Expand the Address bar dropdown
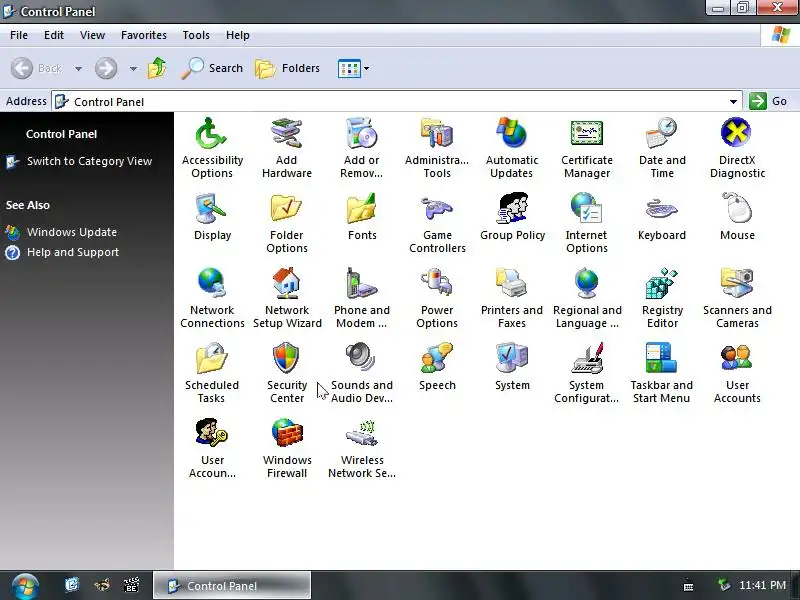800x600 pixels. [733, 102]
